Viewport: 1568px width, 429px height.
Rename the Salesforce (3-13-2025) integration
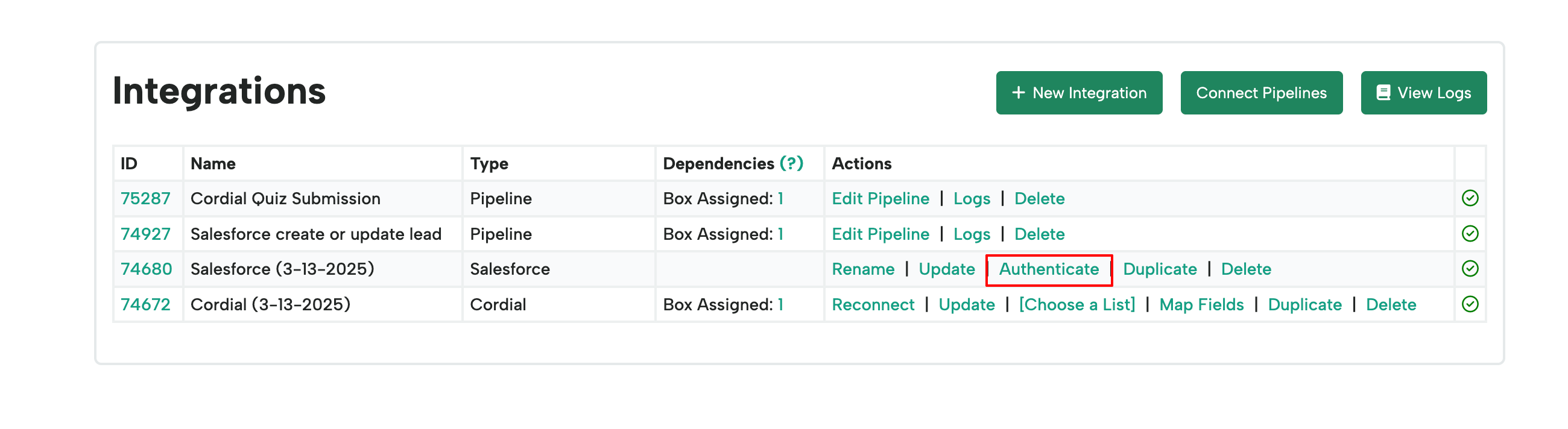coord(862,269)
